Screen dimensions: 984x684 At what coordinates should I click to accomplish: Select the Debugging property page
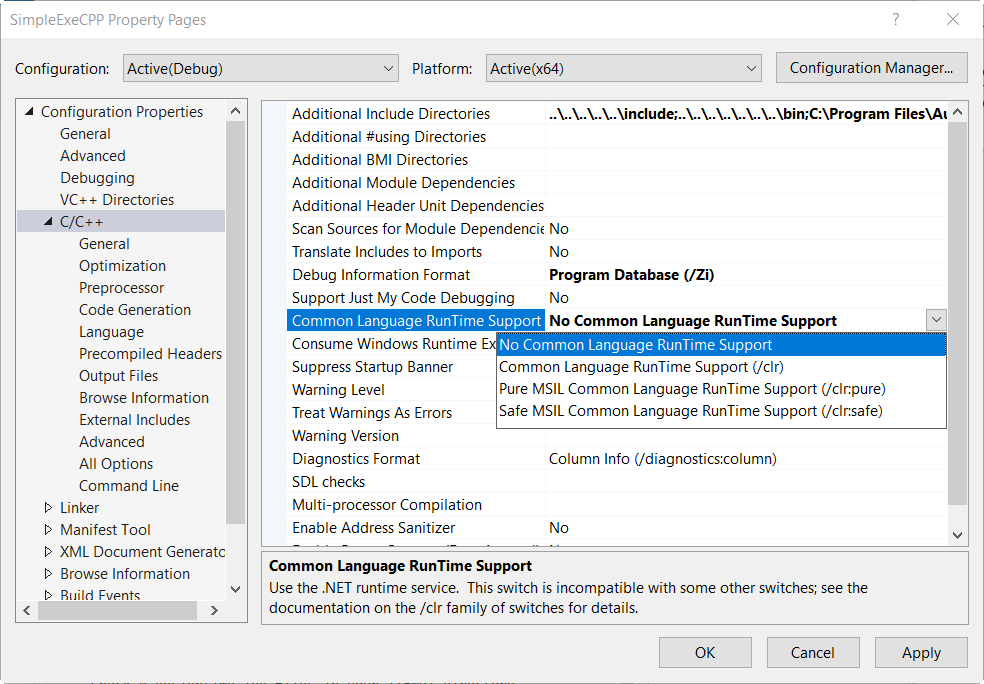coord(97,178)
